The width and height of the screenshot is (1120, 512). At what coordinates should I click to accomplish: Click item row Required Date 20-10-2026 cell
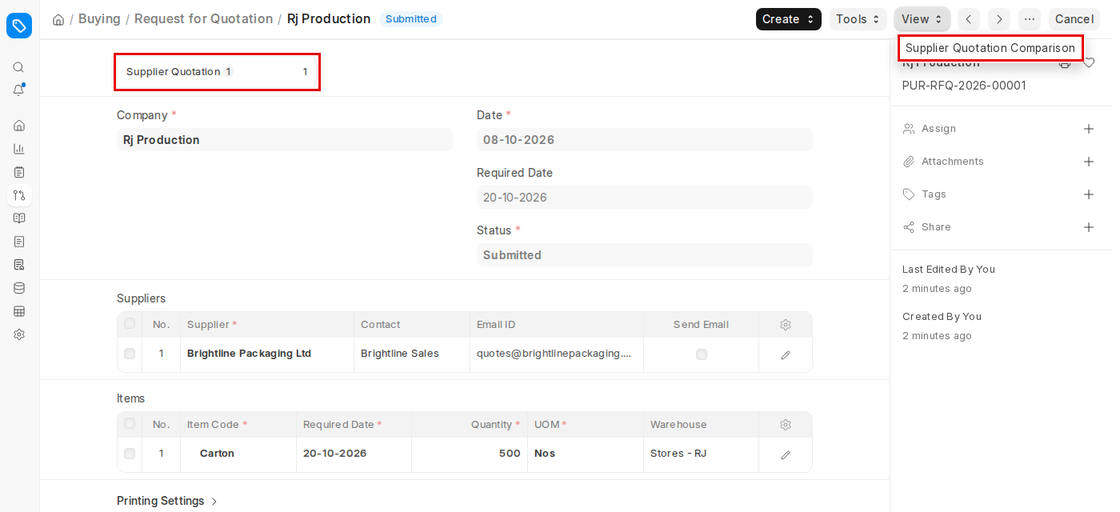click(354, 453)
